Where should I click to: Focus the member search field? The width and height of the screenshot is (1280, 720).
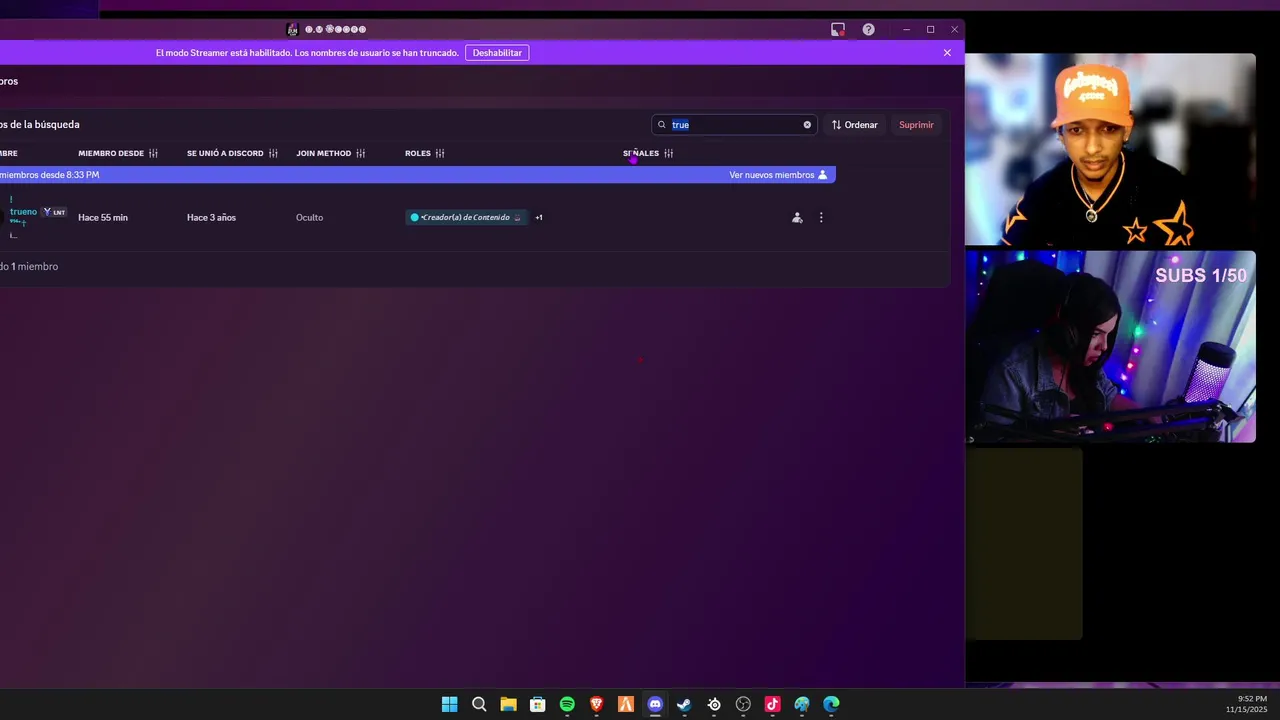coord(734,125)
